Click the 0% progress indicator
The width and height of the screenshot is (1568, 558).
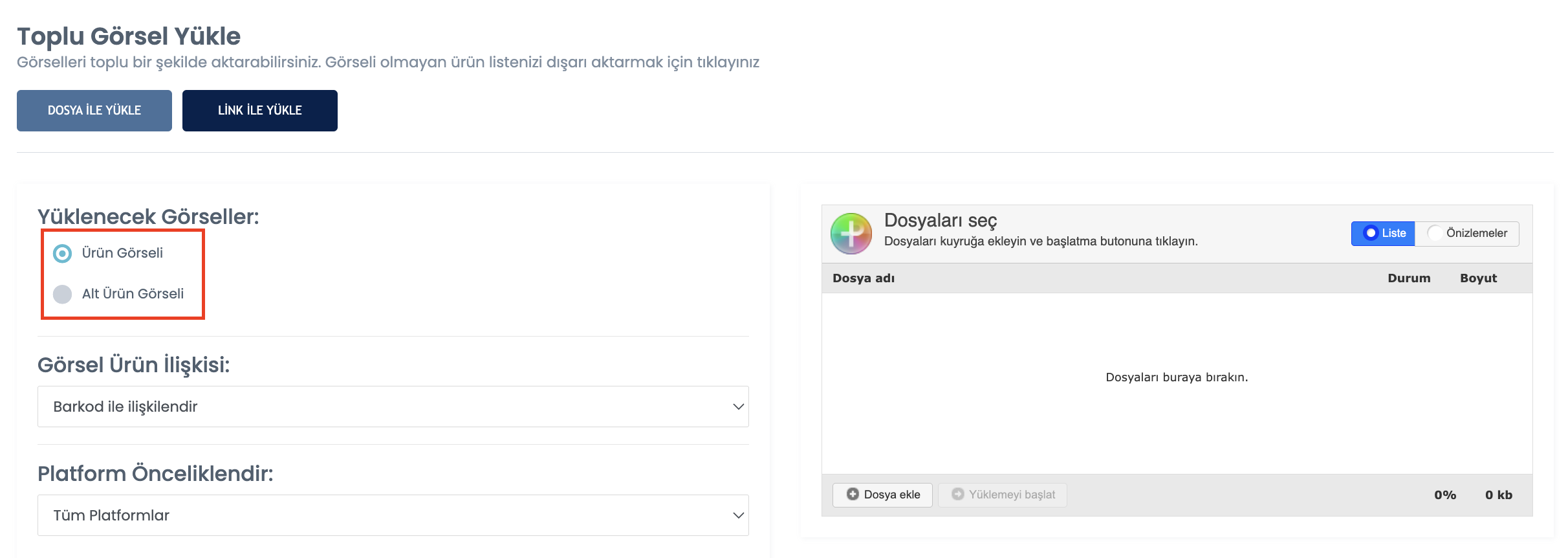coord(1445,495)
